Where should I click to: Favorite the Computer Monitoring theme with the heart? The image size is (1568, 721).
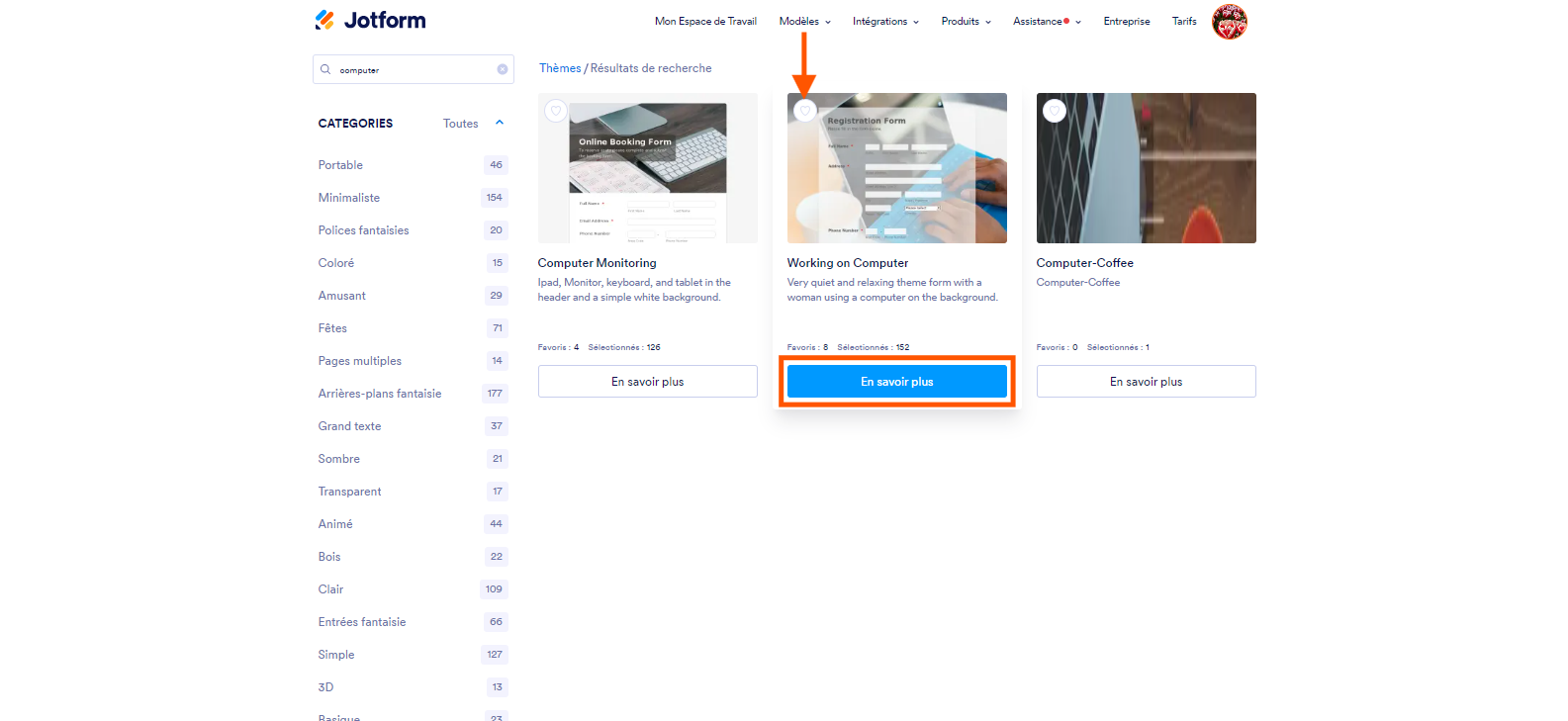point(556,111)
